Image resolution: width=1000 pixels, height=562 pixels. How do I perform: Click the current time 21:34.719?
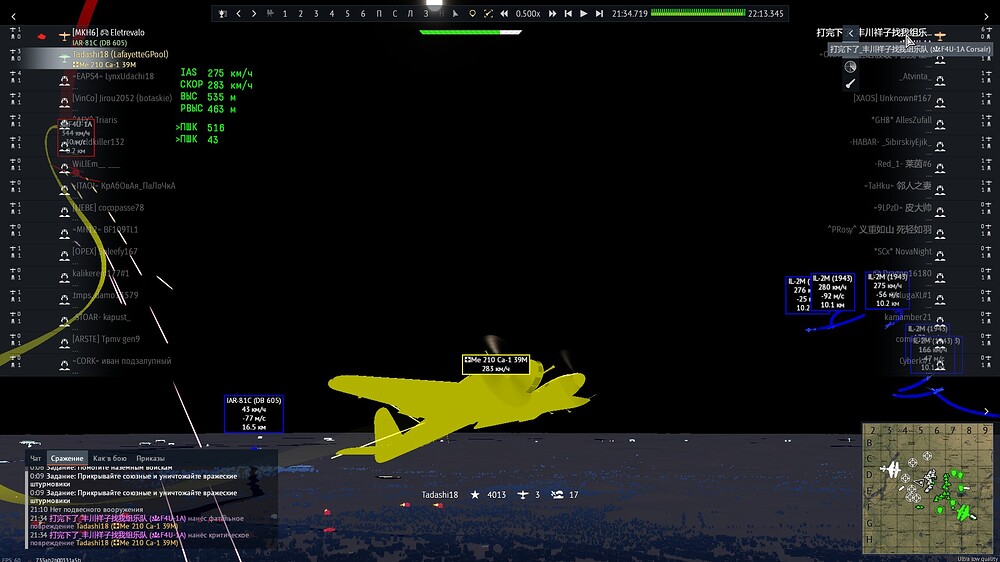(x=629, y=13)
